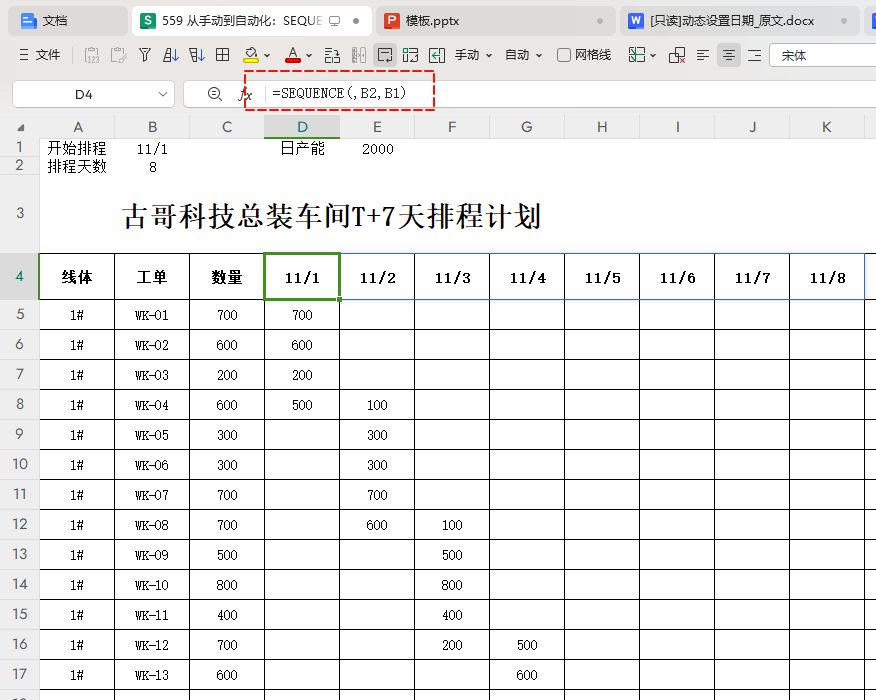Select column K header
Screen dimensions: 876x700
coord(826,127)
